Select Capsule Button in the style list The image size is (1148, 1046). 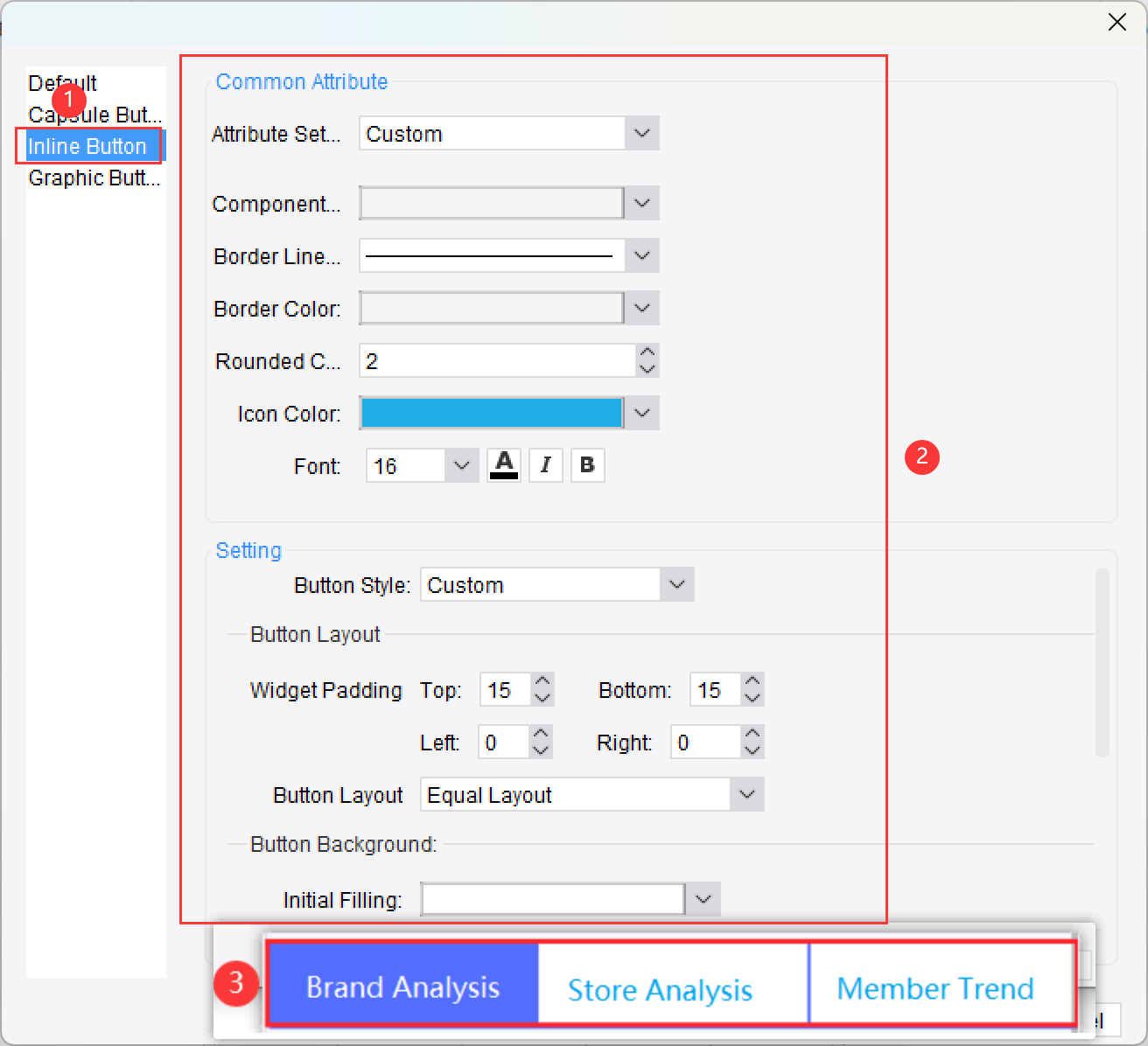(94, 114)
